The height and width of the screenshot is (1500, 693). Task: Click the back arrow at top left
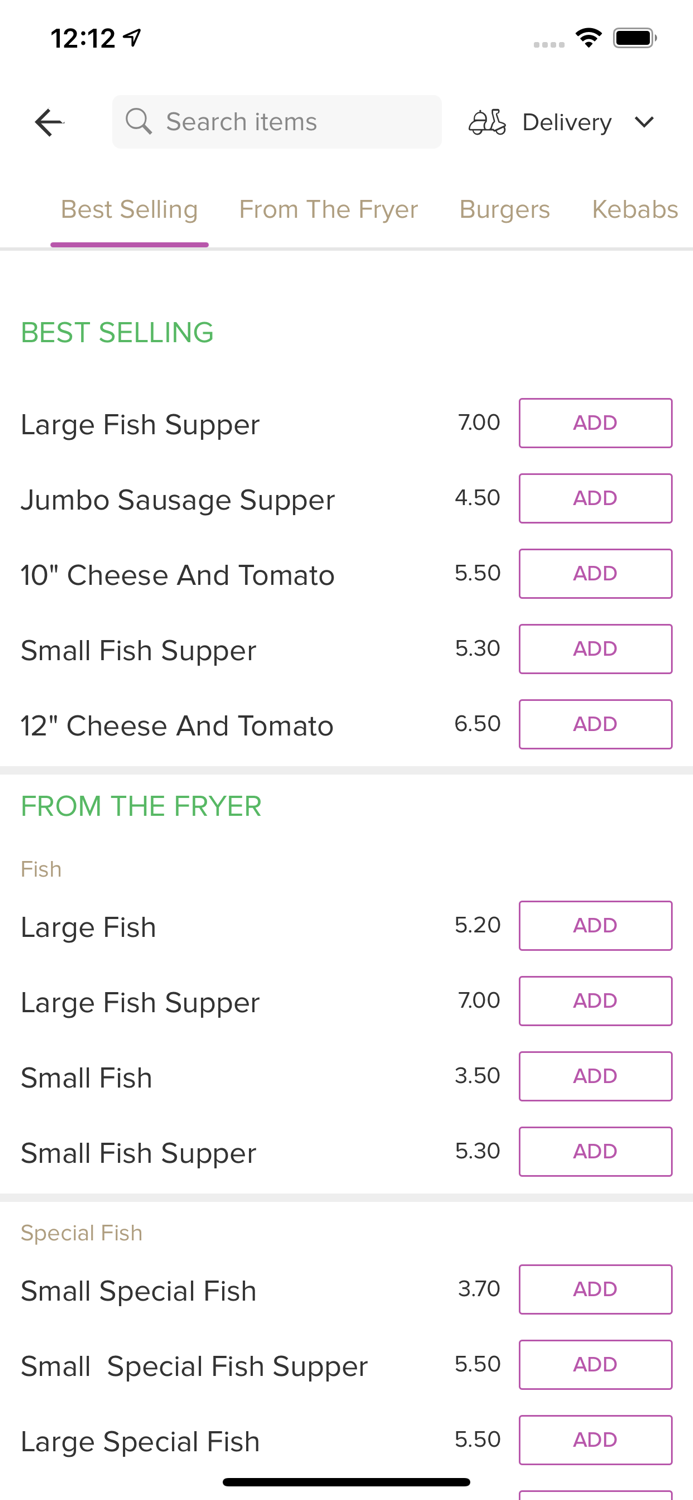[x=48, y=122]
